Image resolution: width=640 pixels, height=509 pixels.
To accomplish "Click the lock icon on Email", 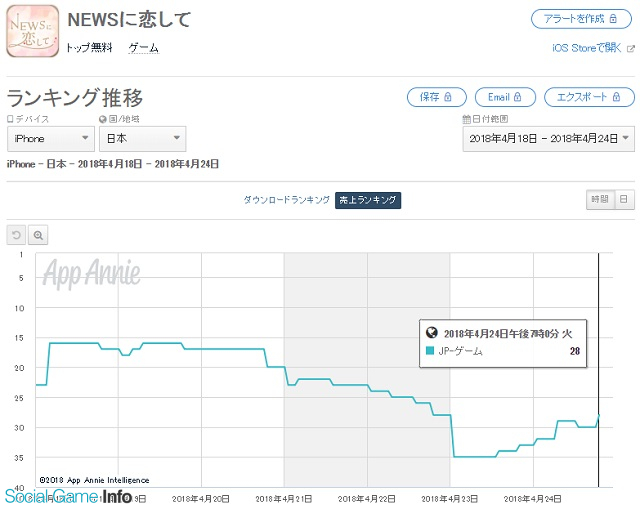I will point(518,97).
